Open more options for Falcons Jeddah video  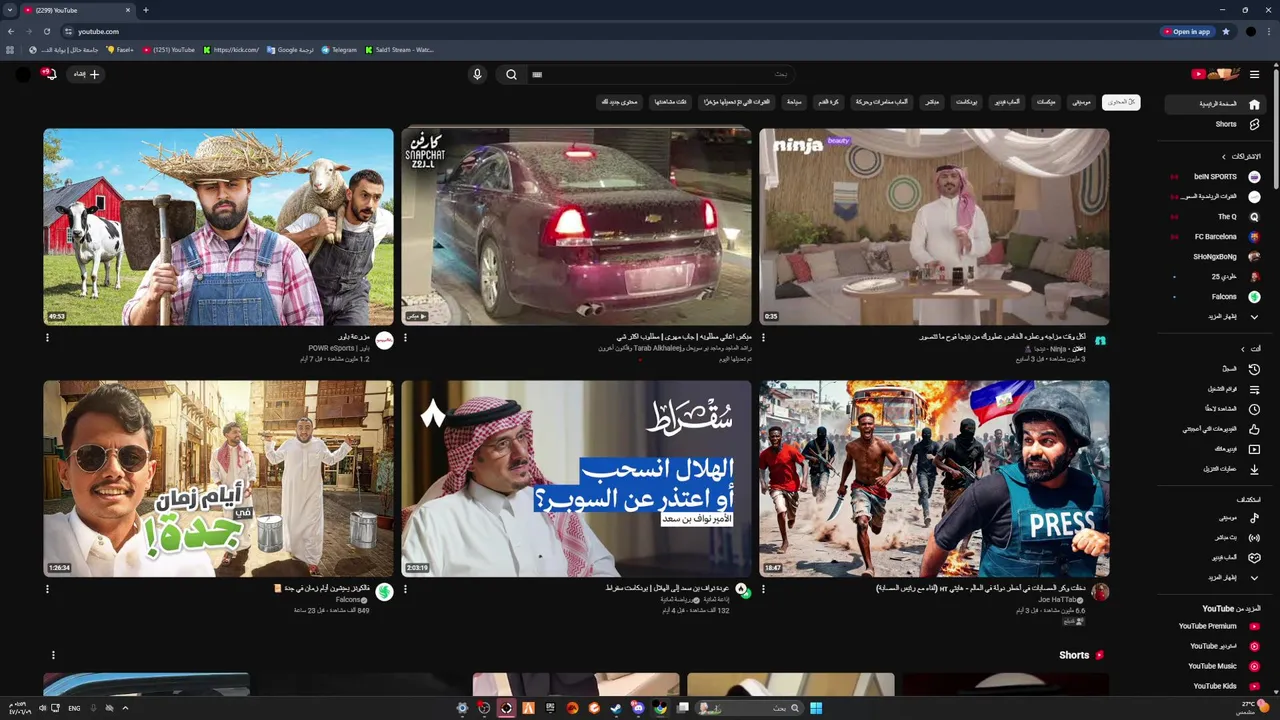(47, 589)
